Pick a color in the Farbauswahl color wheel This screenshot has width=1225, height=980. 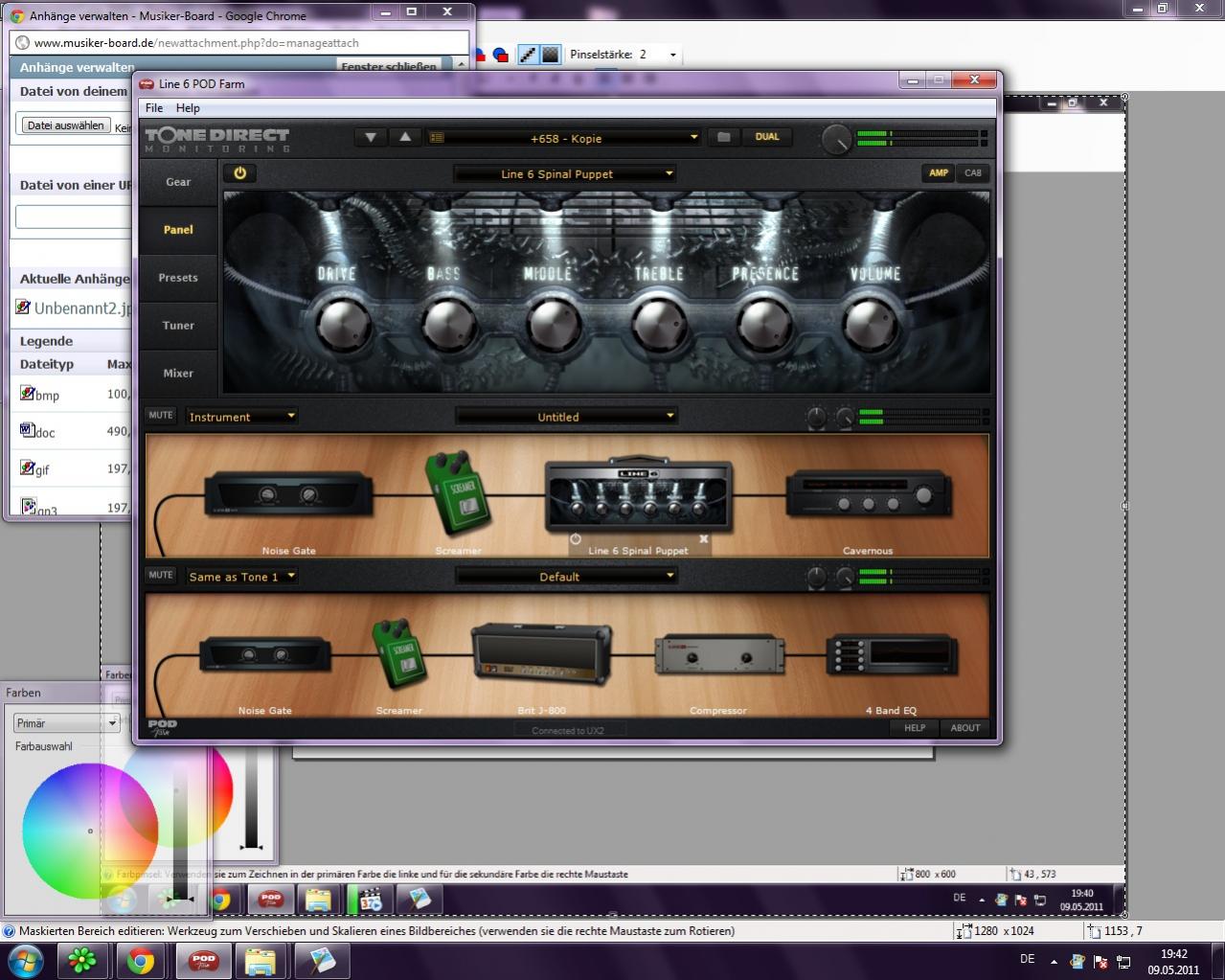[90, 831]
